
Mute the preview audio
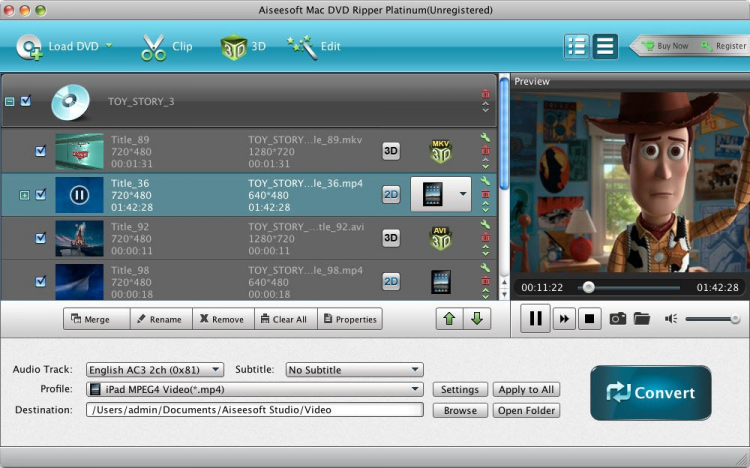pos(671,319)
